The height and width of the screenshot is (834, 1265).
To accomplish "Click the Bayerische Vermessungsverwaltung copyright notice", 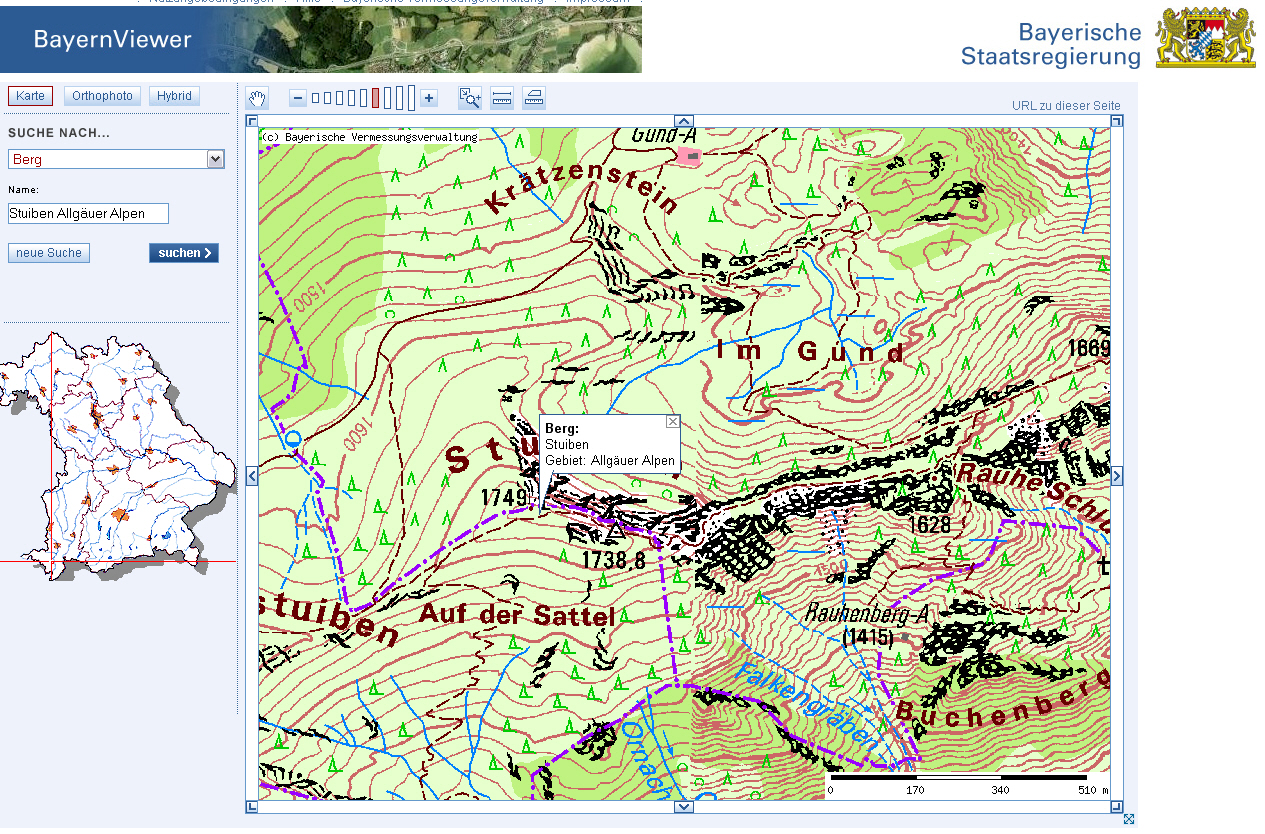I will coord(369,137).
